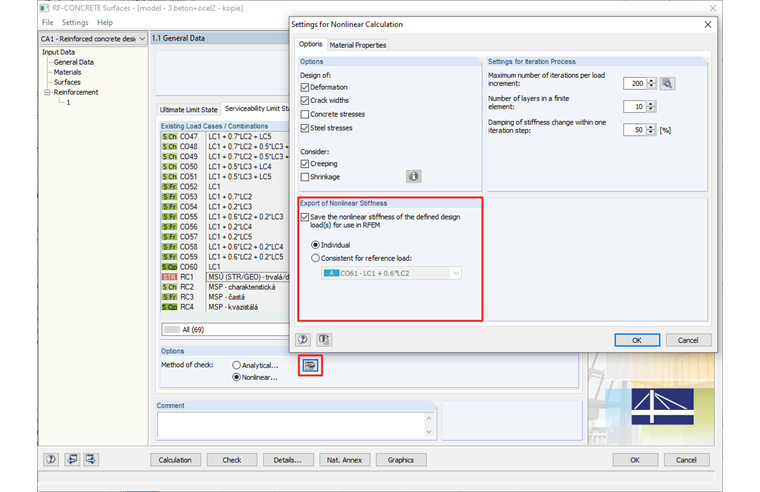The height and width of the screenshot is (492, 760).
Task: Click Cancel in the RF-CONCRETE main window
Action: (x=686, y=460)
